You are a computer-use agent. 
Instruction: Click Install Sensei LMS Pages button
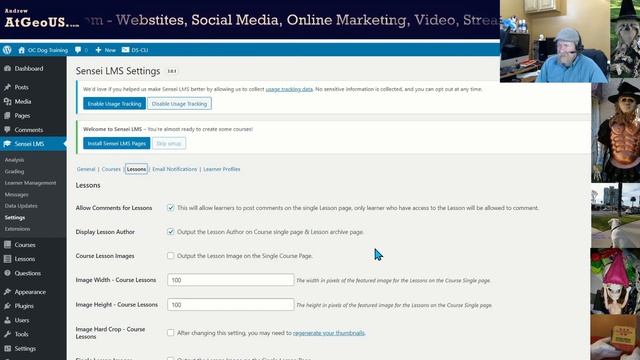tap(117, 143)
